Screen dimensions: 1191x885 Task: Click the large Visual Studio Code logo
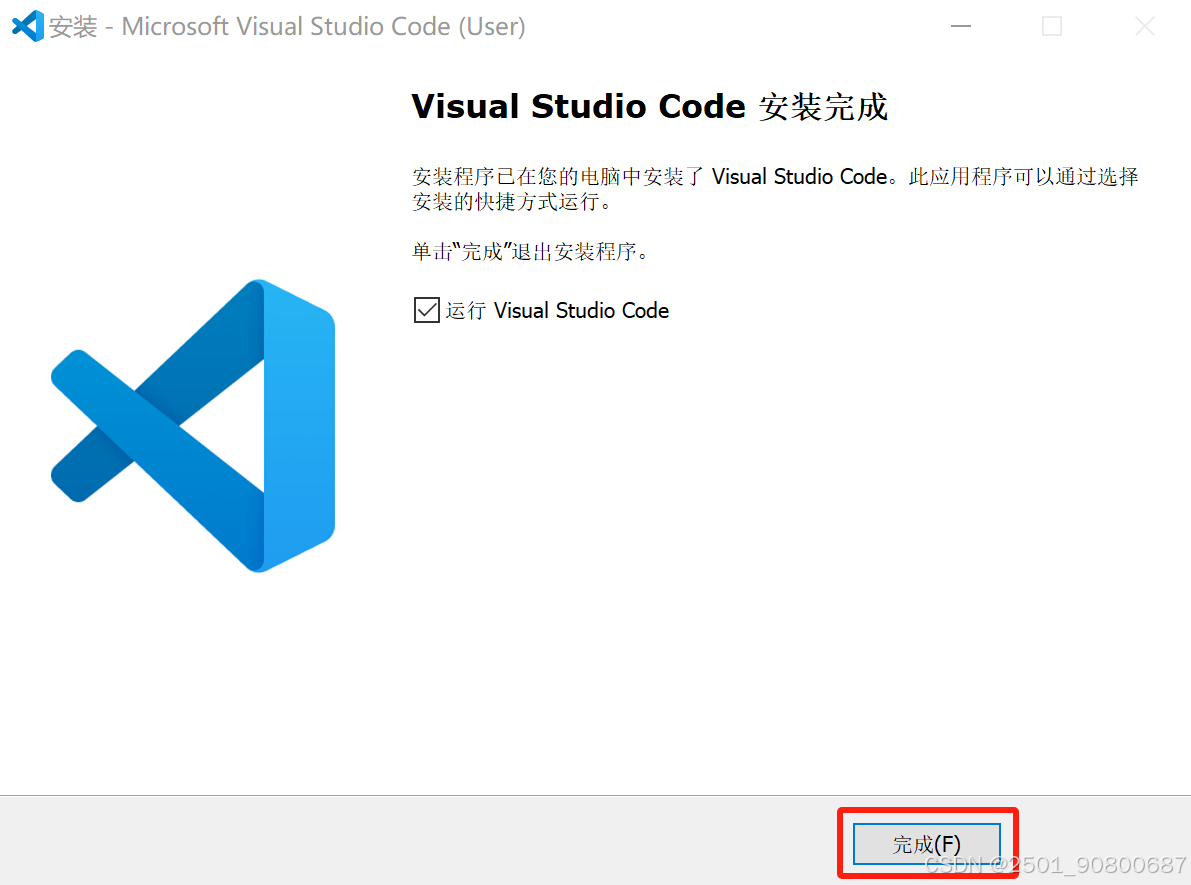click(x=193, y=425)
